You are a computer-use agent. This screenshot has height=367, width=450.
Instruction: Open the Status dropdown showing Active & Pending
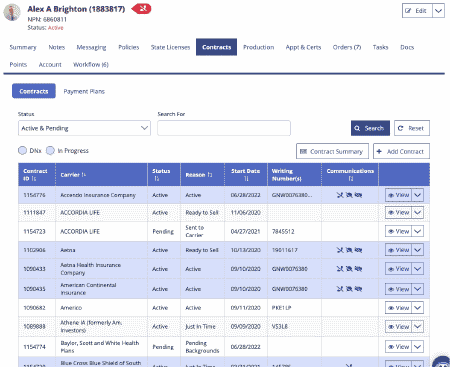click(x=84, y=128)
